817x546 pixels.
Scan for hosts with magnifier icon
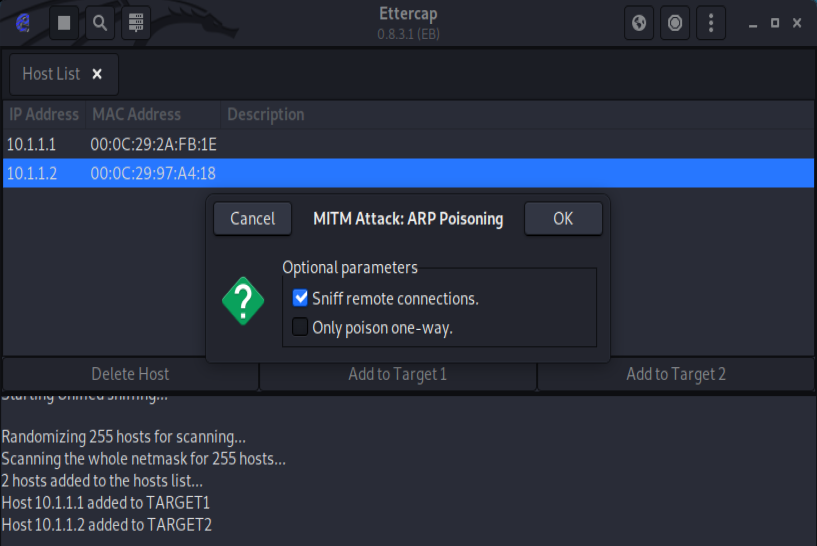click(100, 23)
